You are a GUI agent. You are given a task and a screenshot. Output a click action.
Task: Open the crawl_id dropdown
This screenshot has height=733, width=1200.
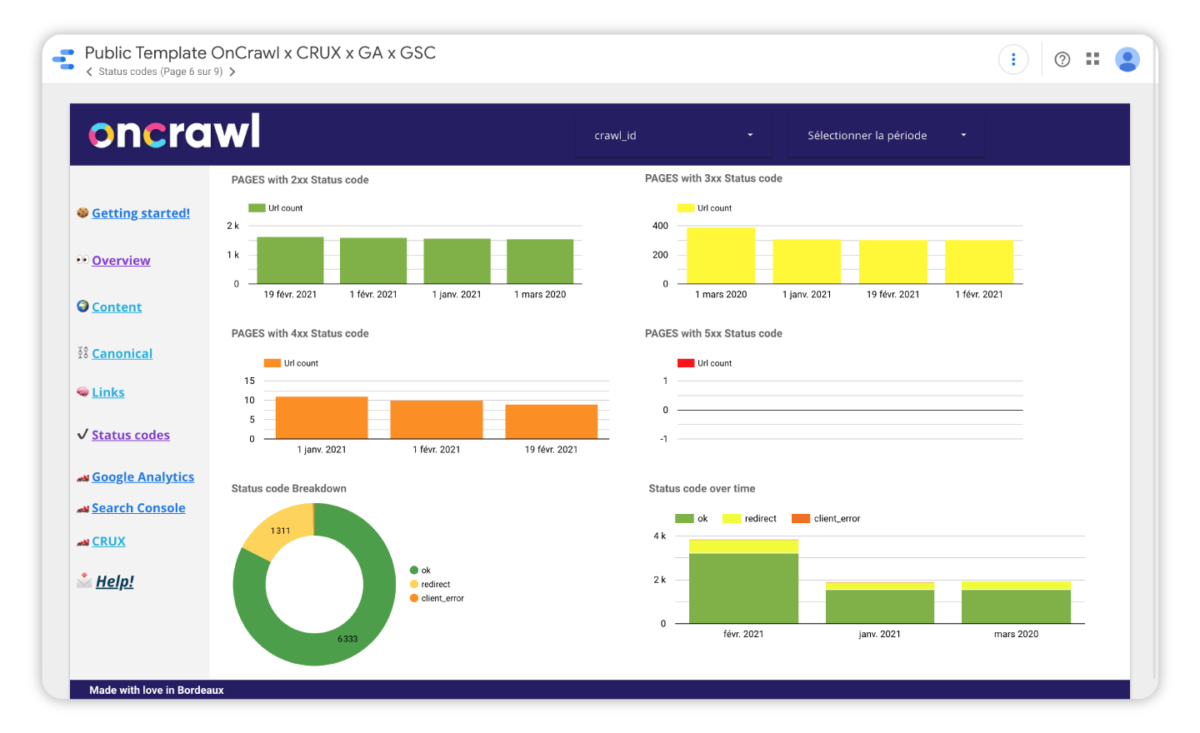(x=673, y=135)
